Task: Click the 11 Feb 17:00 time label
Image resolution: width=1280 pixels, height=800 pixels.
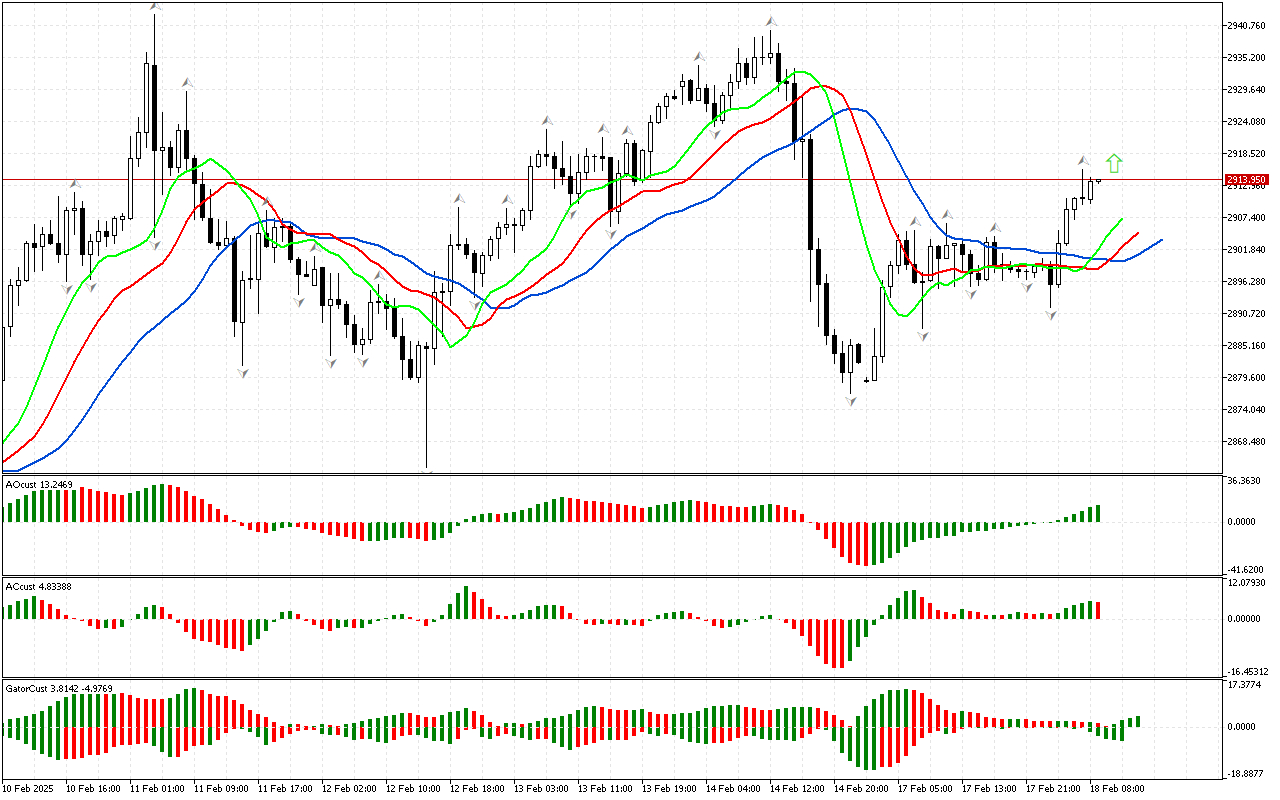Action: pos(285,789)
